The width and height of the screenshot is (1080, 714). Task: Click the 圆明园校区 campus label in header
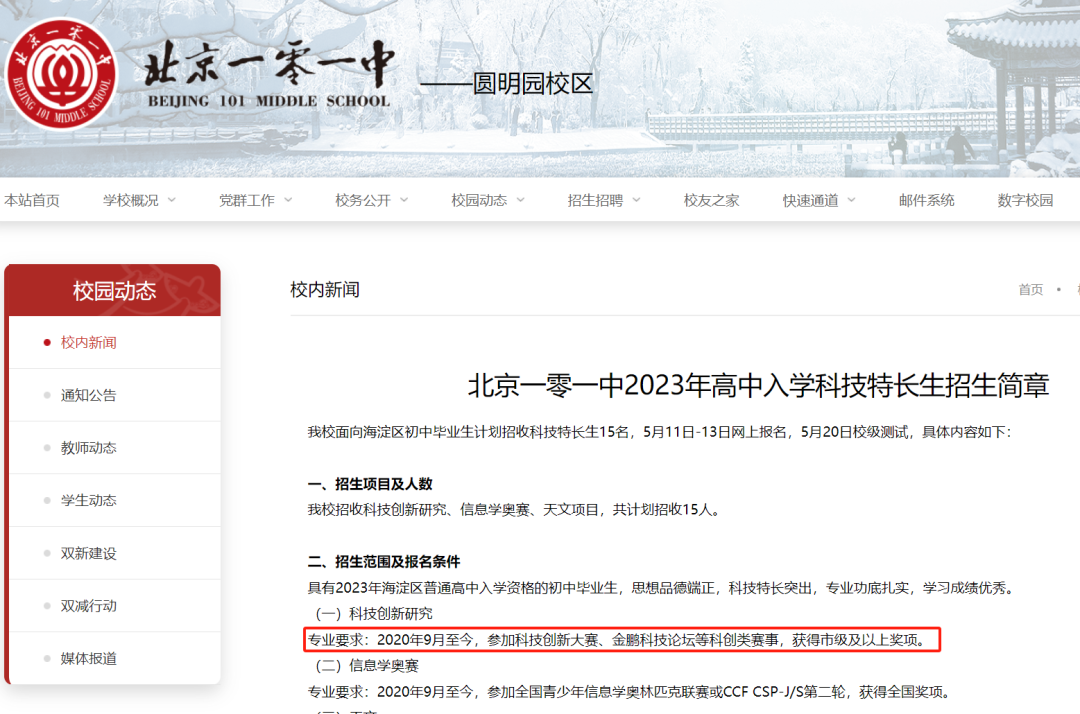(532, 83)
